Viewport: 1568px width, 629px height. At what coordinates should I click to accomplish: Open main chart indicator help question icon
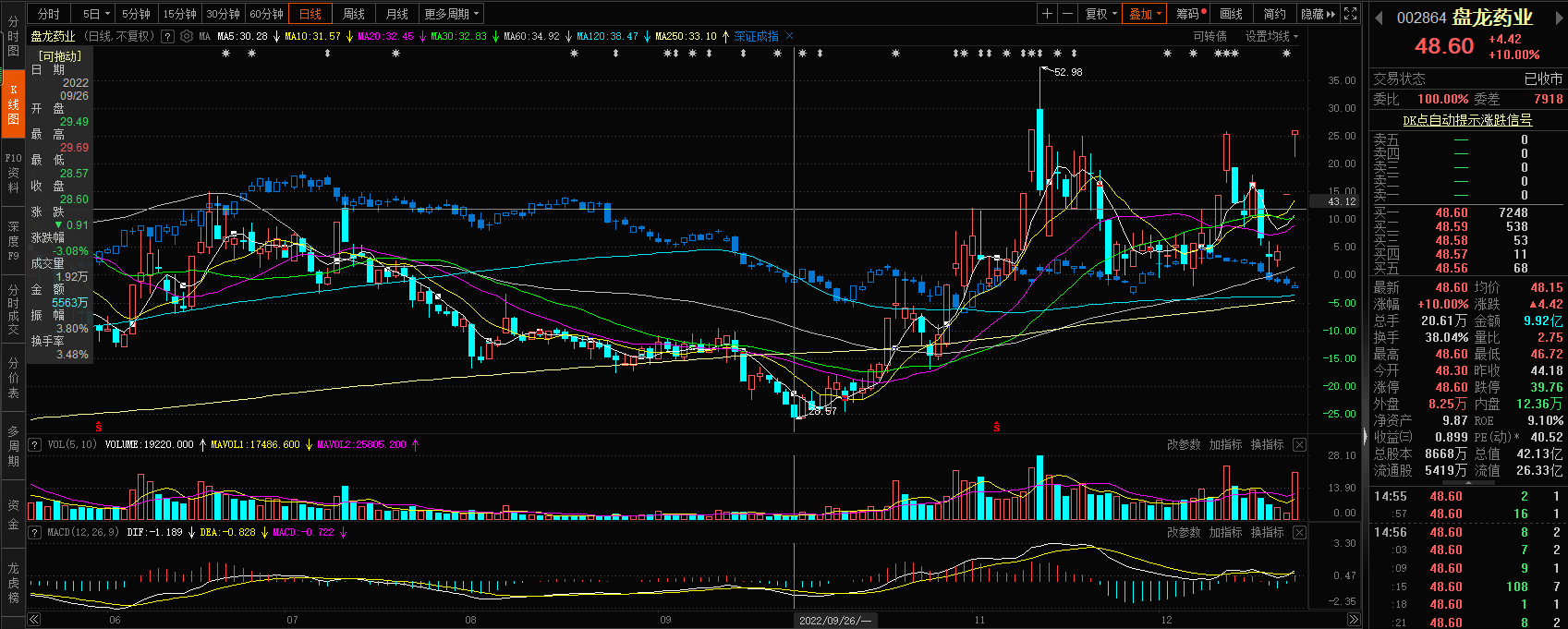pos(167,37)
